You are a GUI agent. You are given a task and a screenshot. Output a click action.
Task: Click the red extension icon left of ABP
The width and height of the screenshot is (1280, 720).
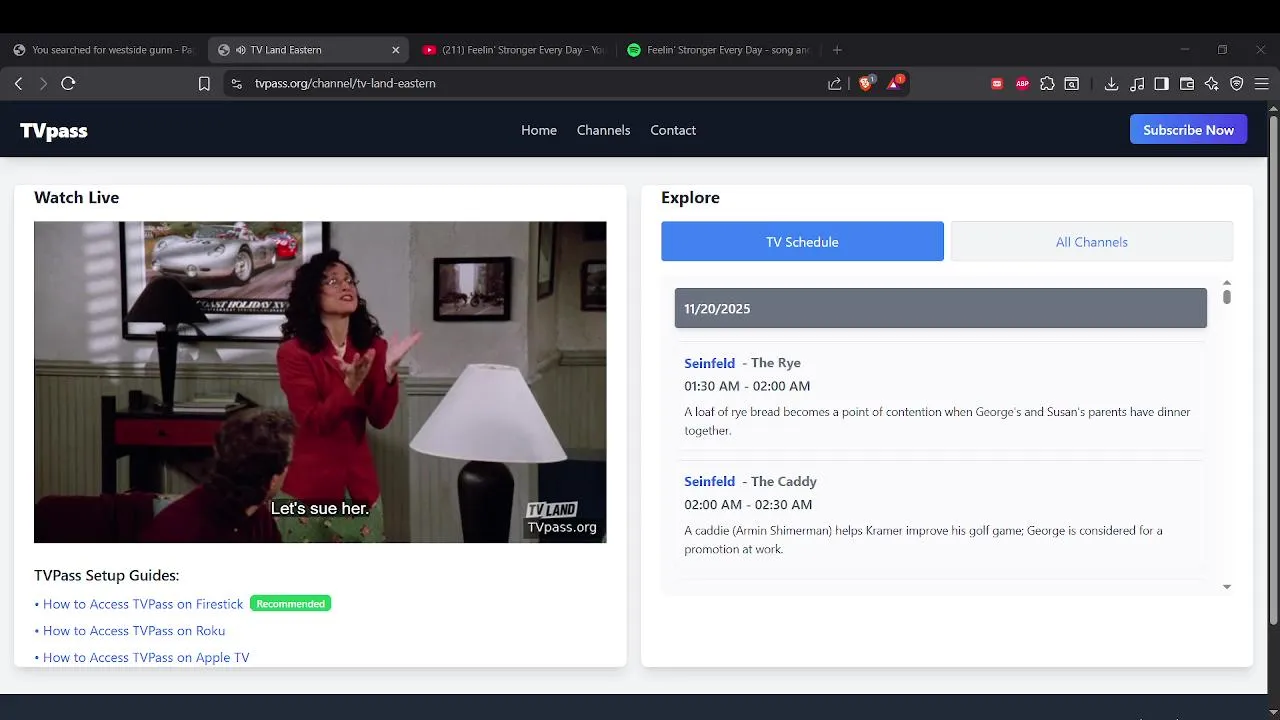pyautogui.click(x=997, y=84)
